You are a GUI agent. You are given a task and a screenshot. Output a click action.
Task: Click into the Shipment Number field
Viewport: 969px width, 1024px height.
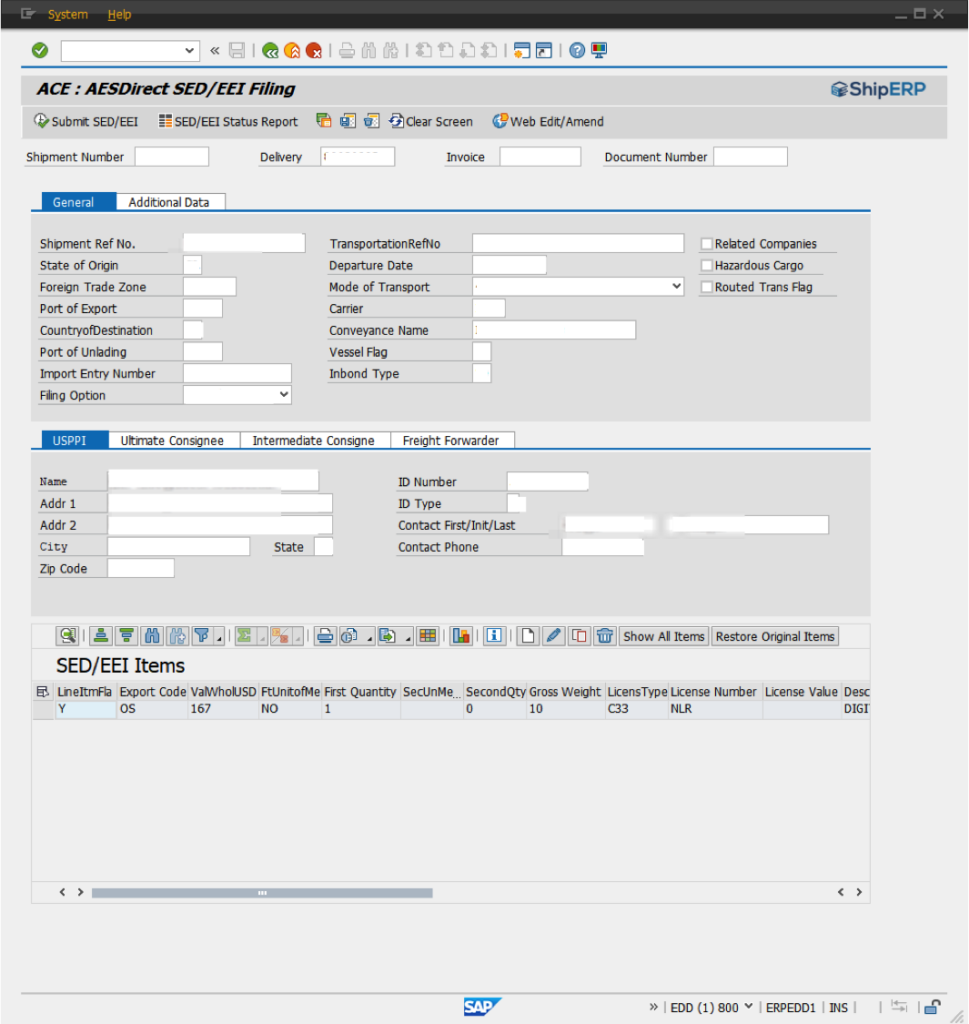[172, 157]
